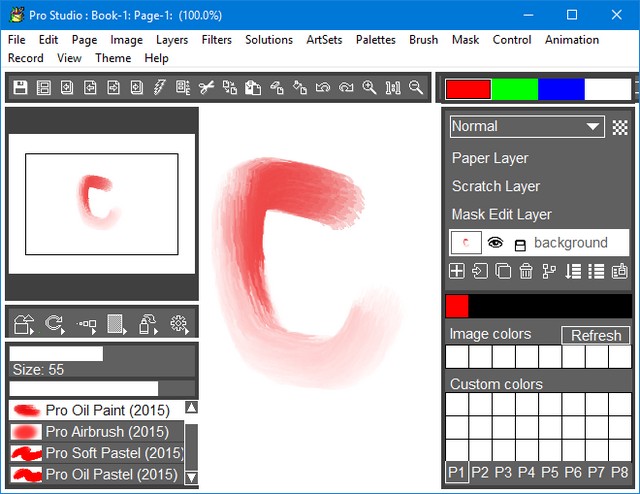Click the Refresh button for image colors
The width and height of the screenshot is (640, 494).
pyautogui.click(x=596, y=335)
